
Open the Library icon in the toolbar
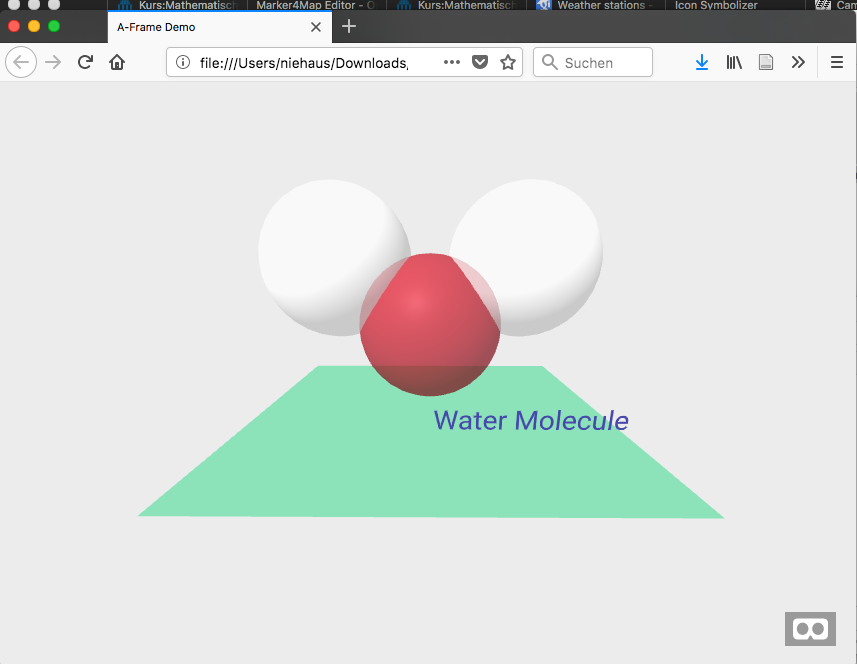coord(733,62)
